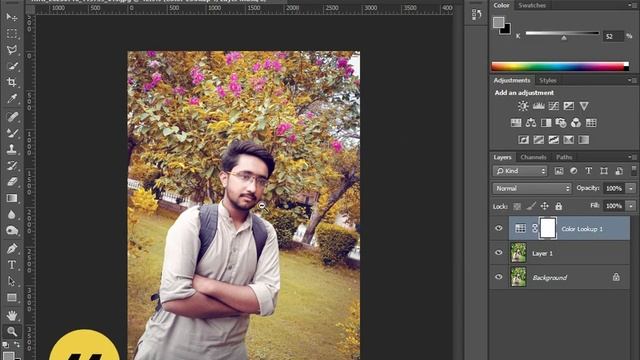Hide the Background layer
This screenshot has width=640, height=360.
coord(499,277)
